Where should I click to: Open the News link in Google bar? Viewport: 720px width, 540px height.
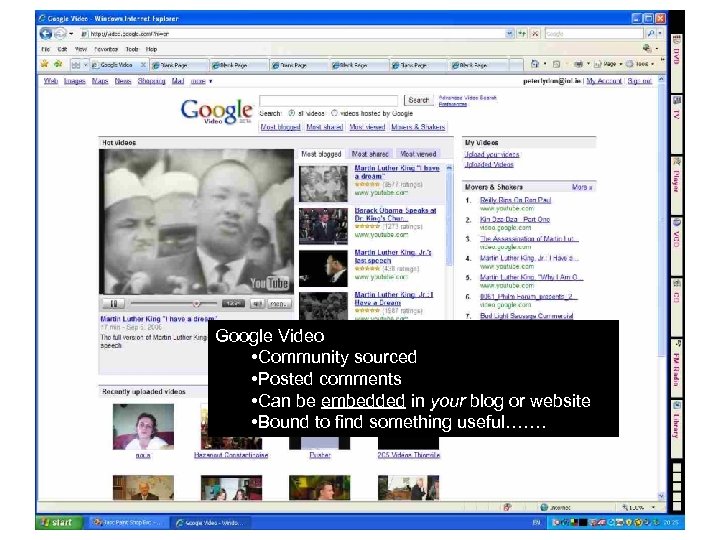pos(123,81)
